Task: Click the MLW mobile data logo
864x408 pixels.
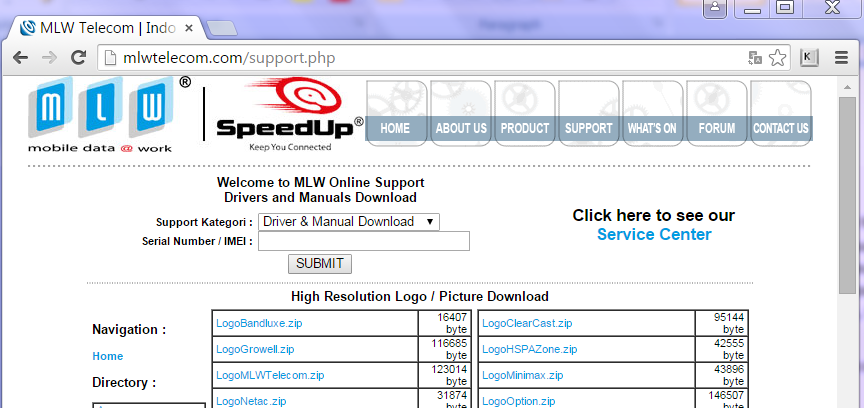Action: [109, 115]
